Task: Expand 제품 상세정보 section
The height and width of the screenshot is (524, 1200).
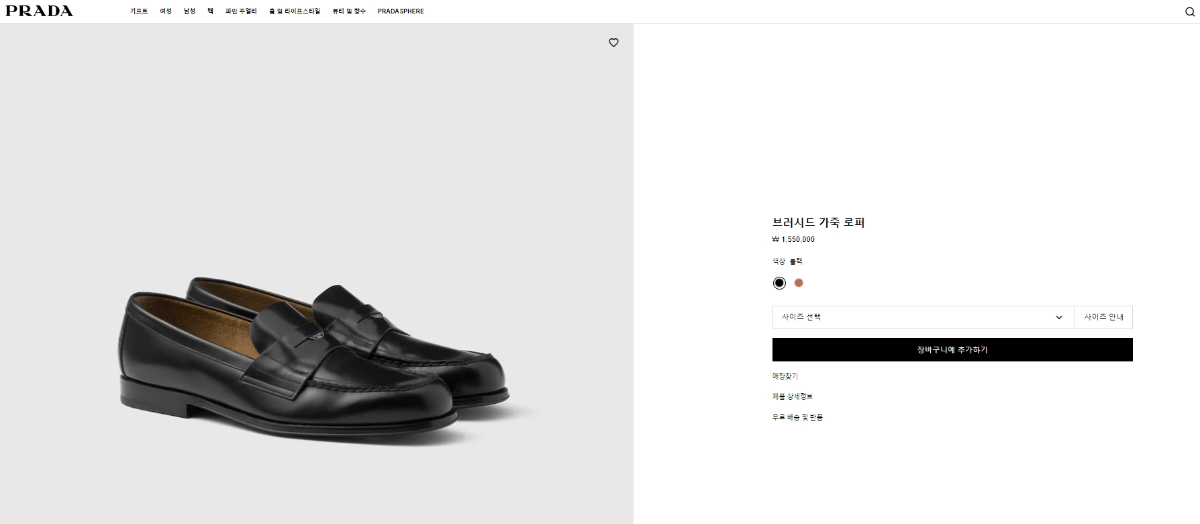Action: click(792, 396)
